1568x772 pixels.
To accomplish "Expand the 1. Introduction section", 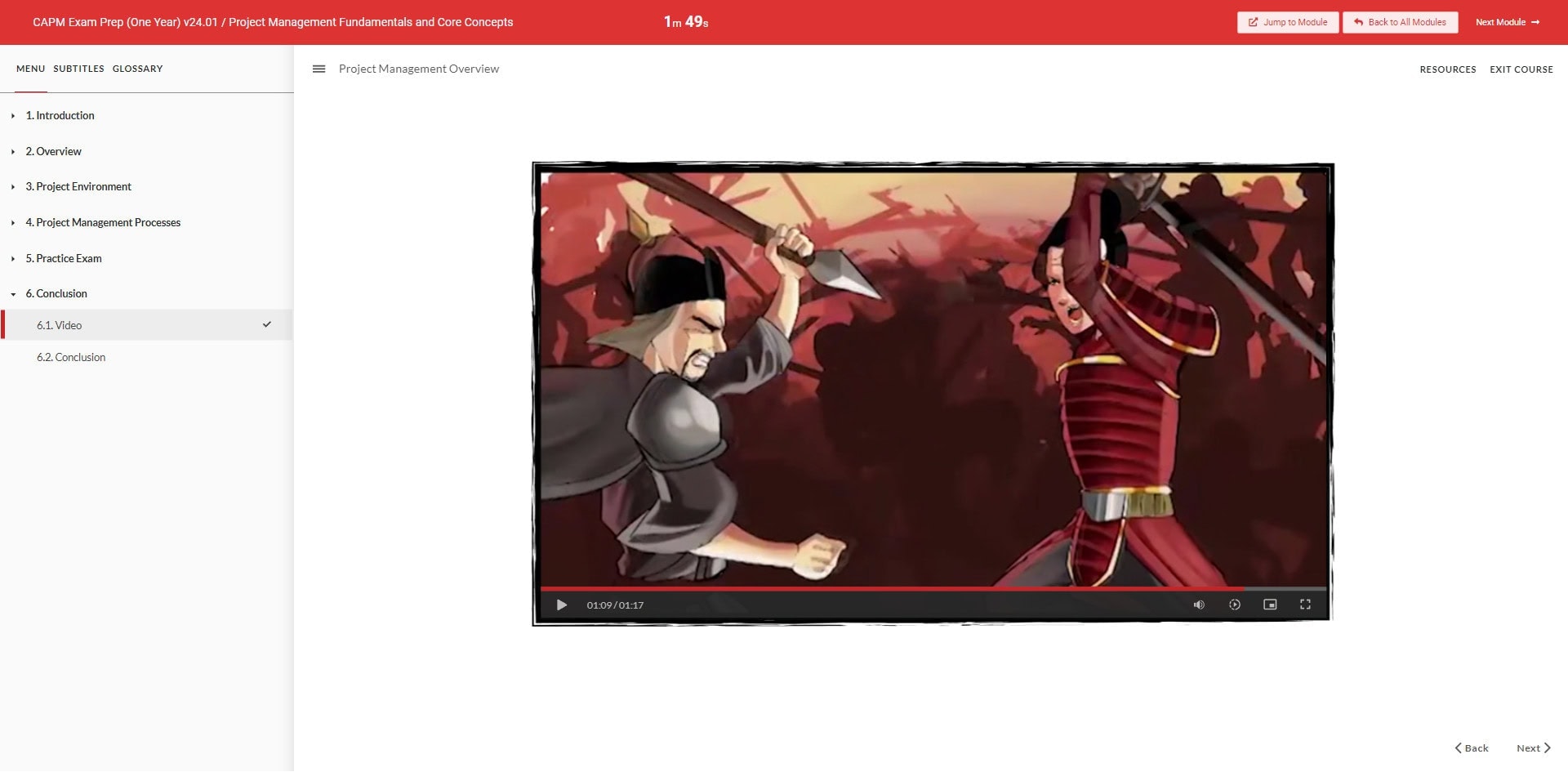I will coord(60,116).
